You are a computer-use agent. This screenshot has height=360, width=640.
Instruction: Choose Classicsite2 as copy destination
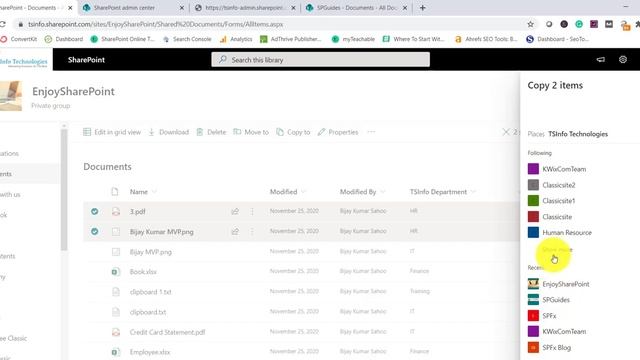[559, 185]
